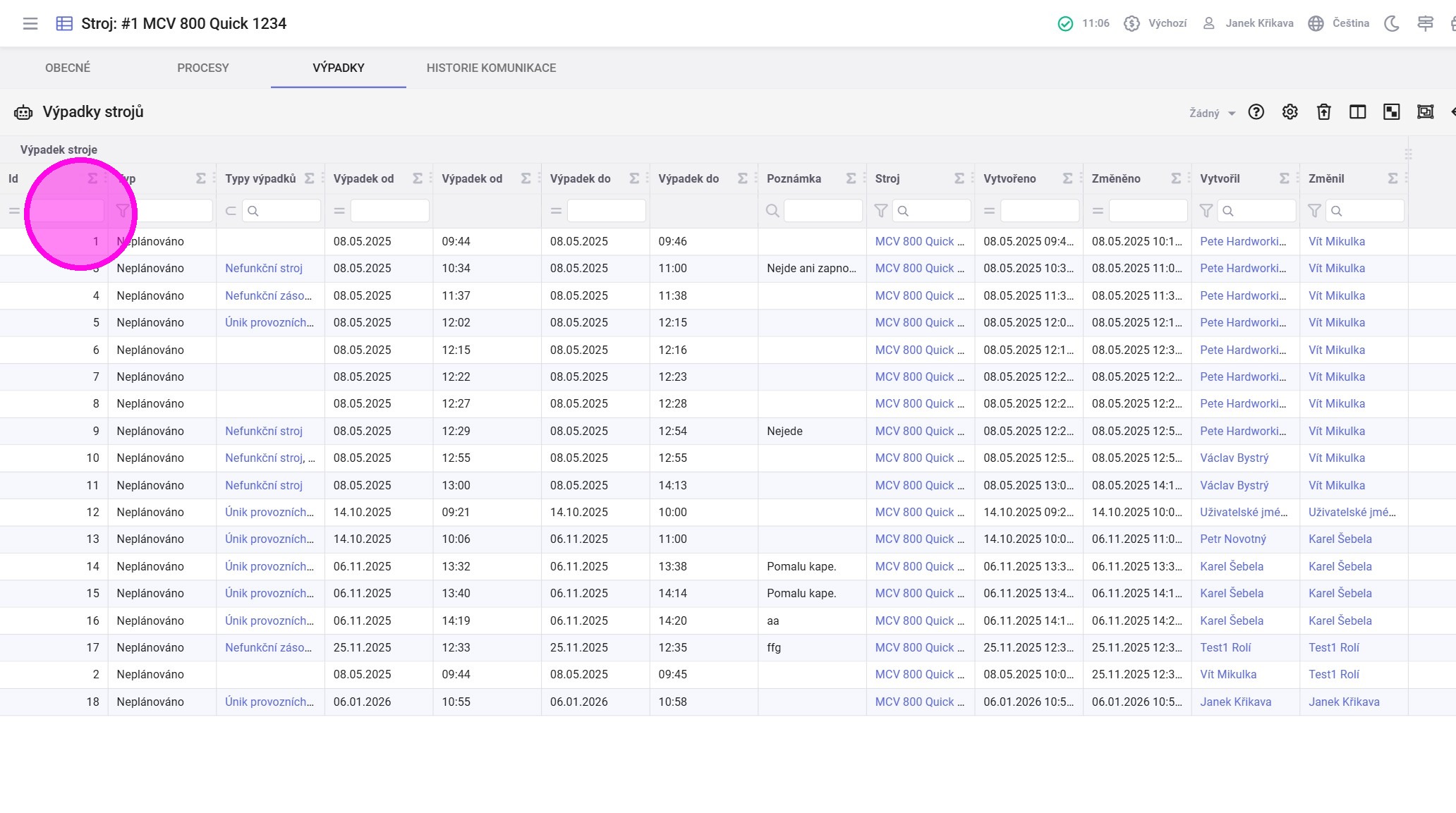
Task: Click the help question mark icon
Action: 1256,112
